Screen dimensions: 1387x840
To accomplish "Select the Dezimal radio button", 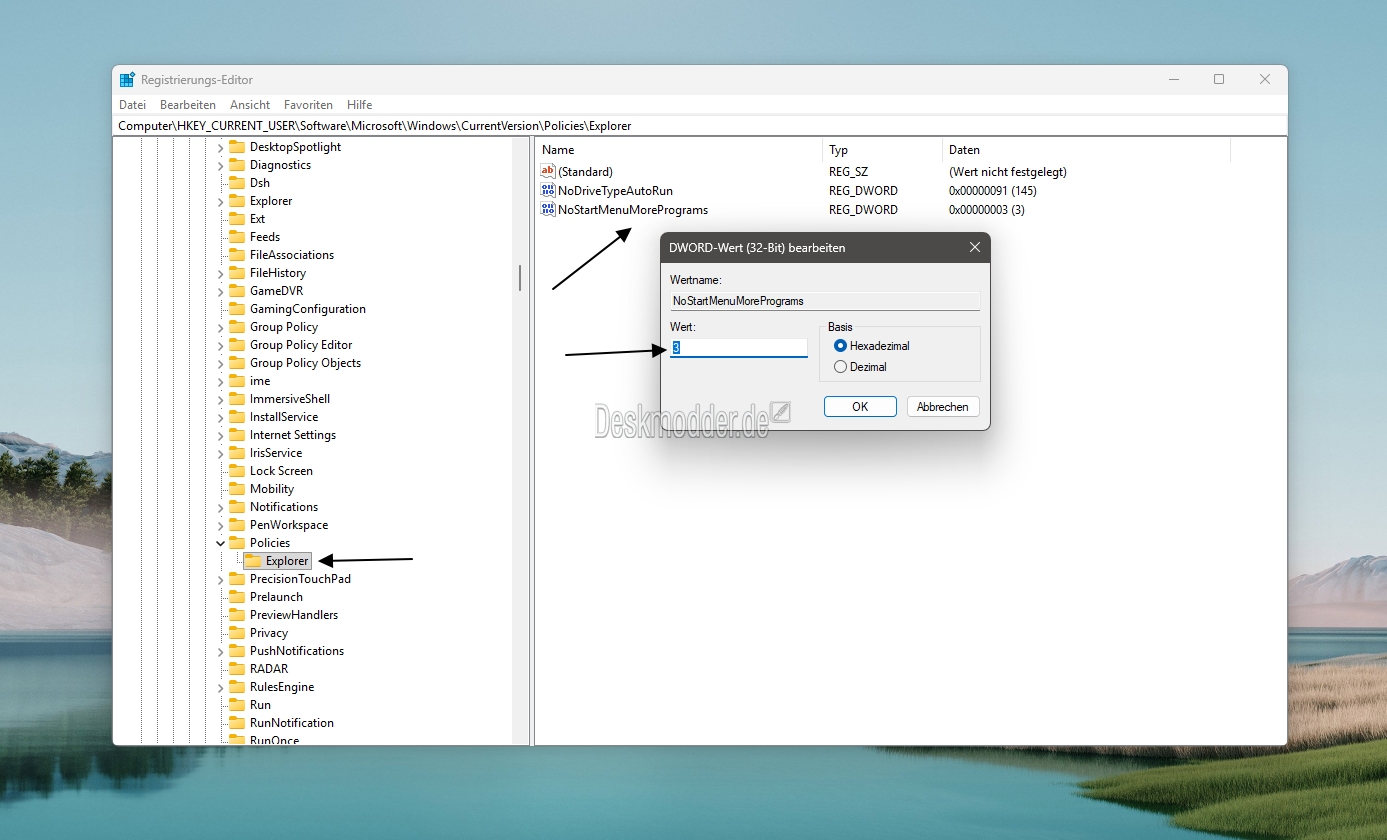I will [840, 367].
